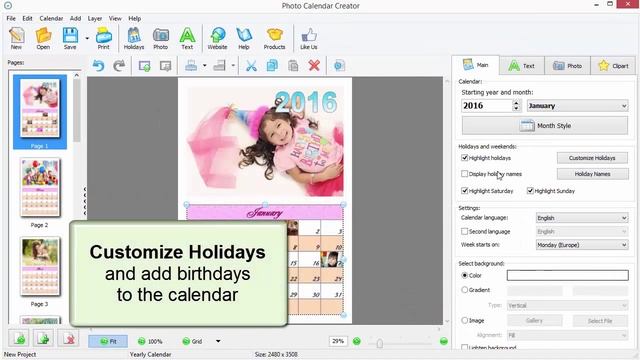Click the Month Style button
The width and height of the screenshot is (640, 360).
click(x=545, y=126)
